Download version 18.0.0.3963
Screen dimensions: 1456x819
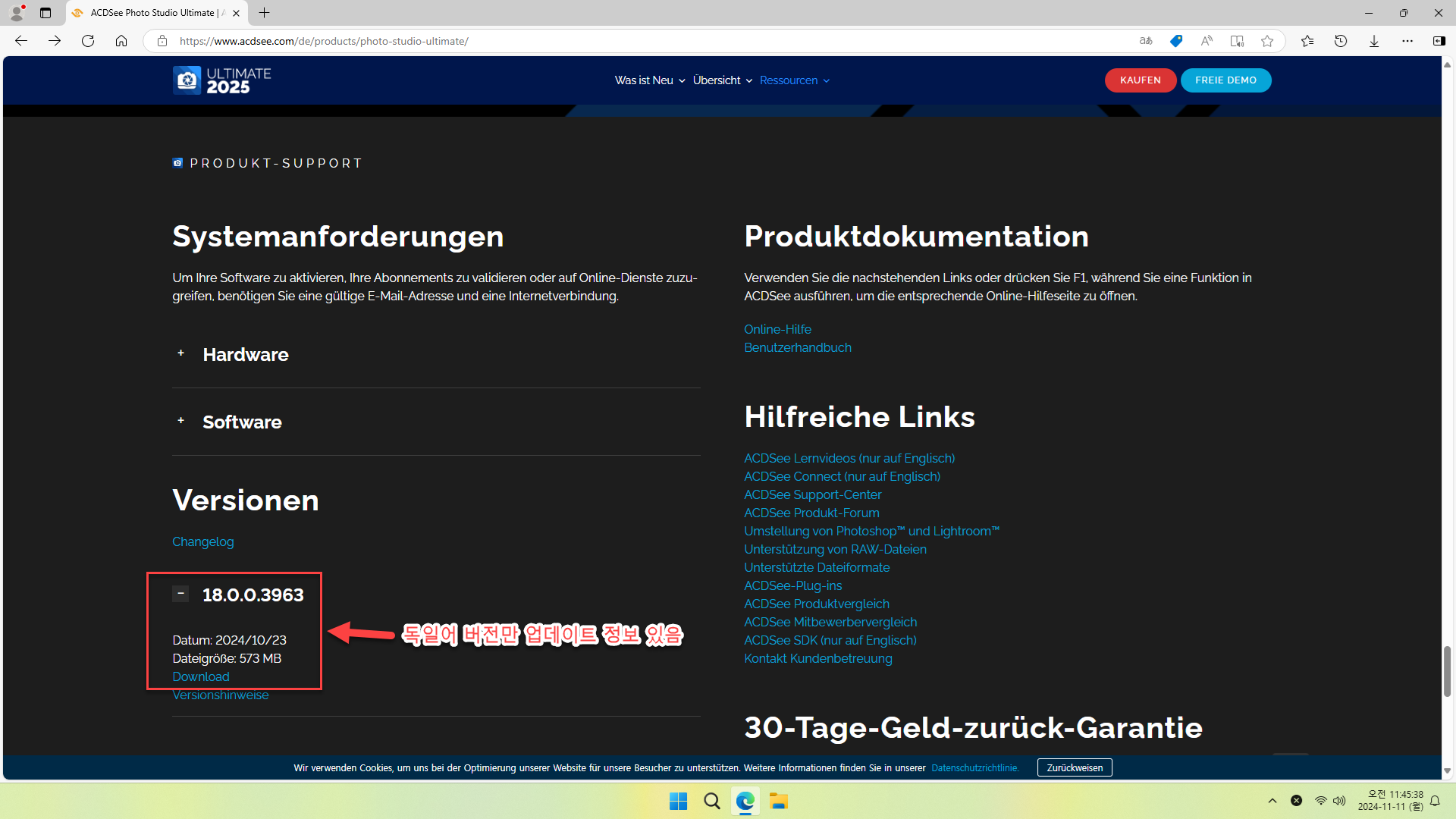(200, 676)
